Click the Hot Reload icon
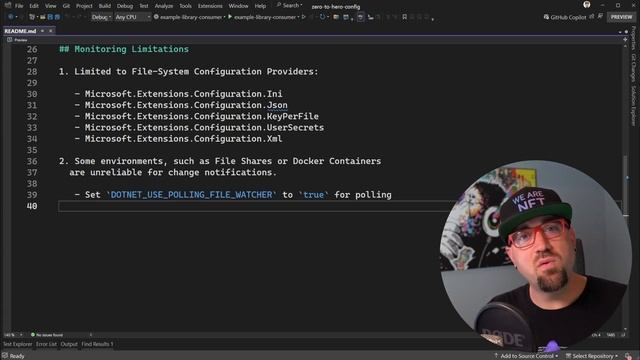Screen dimensions: 640x360 pos(322,17)
